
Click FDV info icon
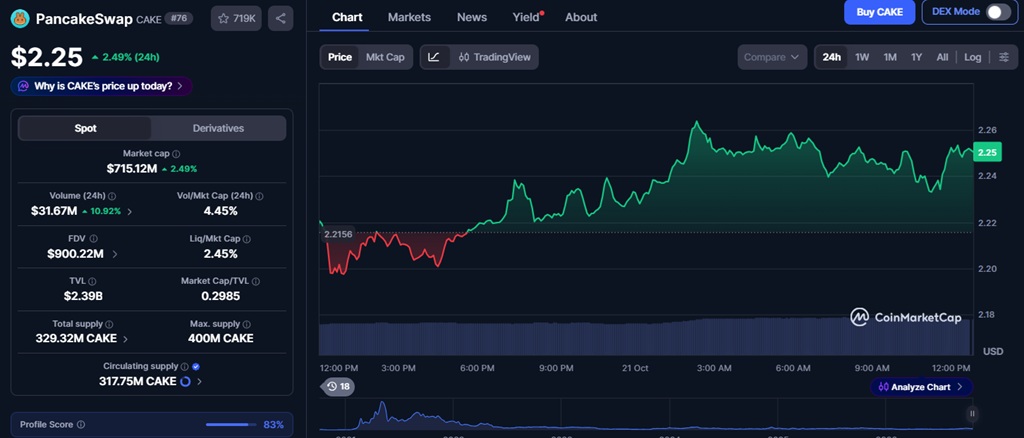click(93, 239)
